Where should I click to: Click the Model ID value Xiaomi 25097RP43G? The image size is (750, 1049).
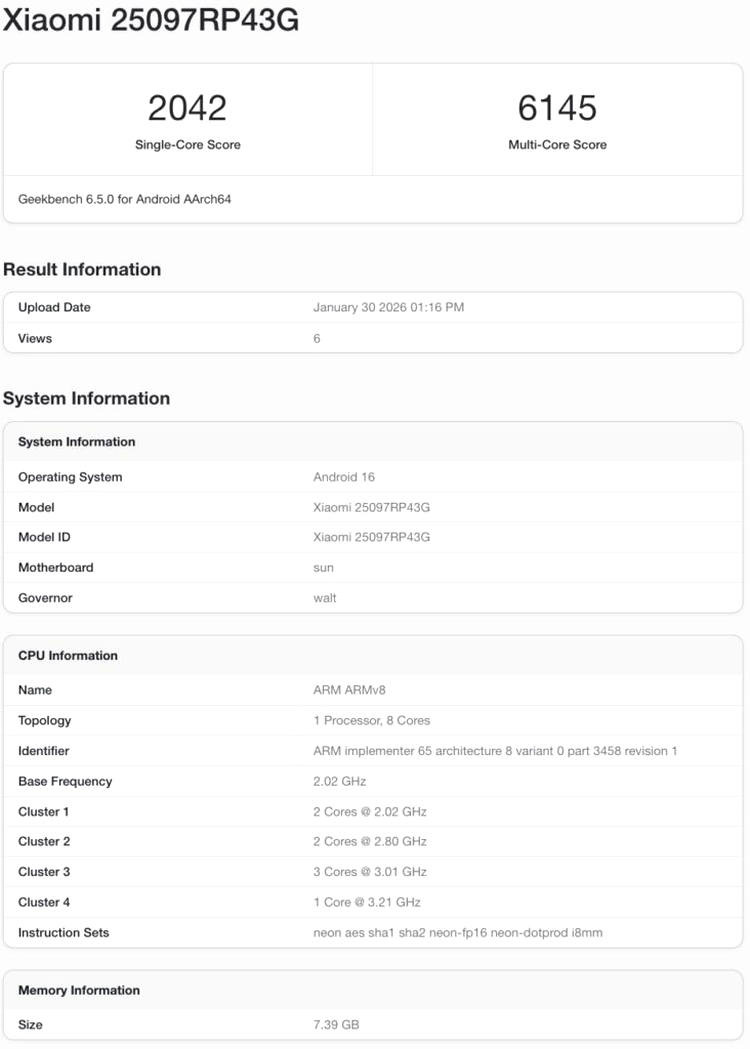(x=371, y=537)
